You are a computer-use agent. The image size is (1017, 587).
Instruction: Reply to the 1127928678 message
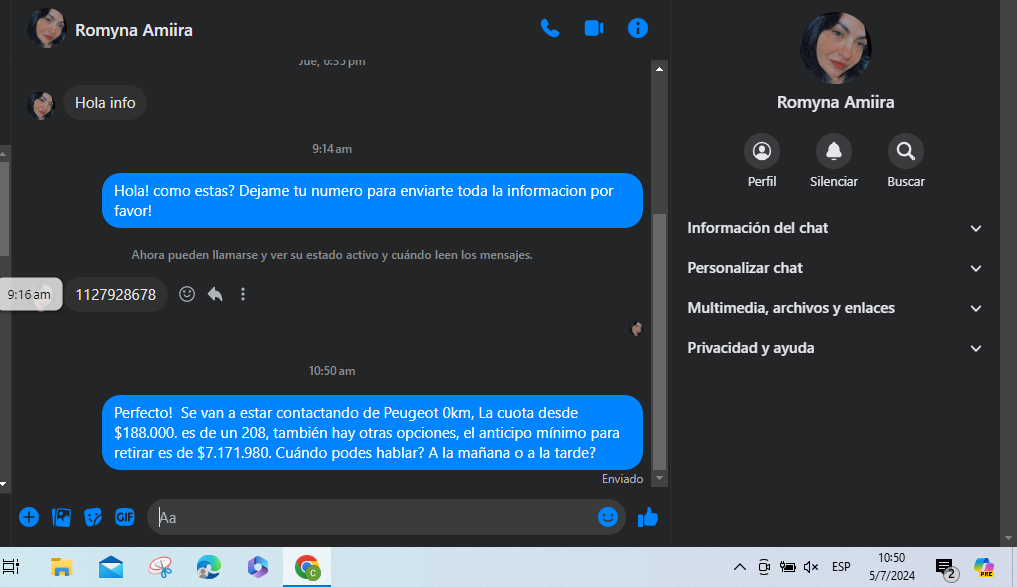(215, 294)
